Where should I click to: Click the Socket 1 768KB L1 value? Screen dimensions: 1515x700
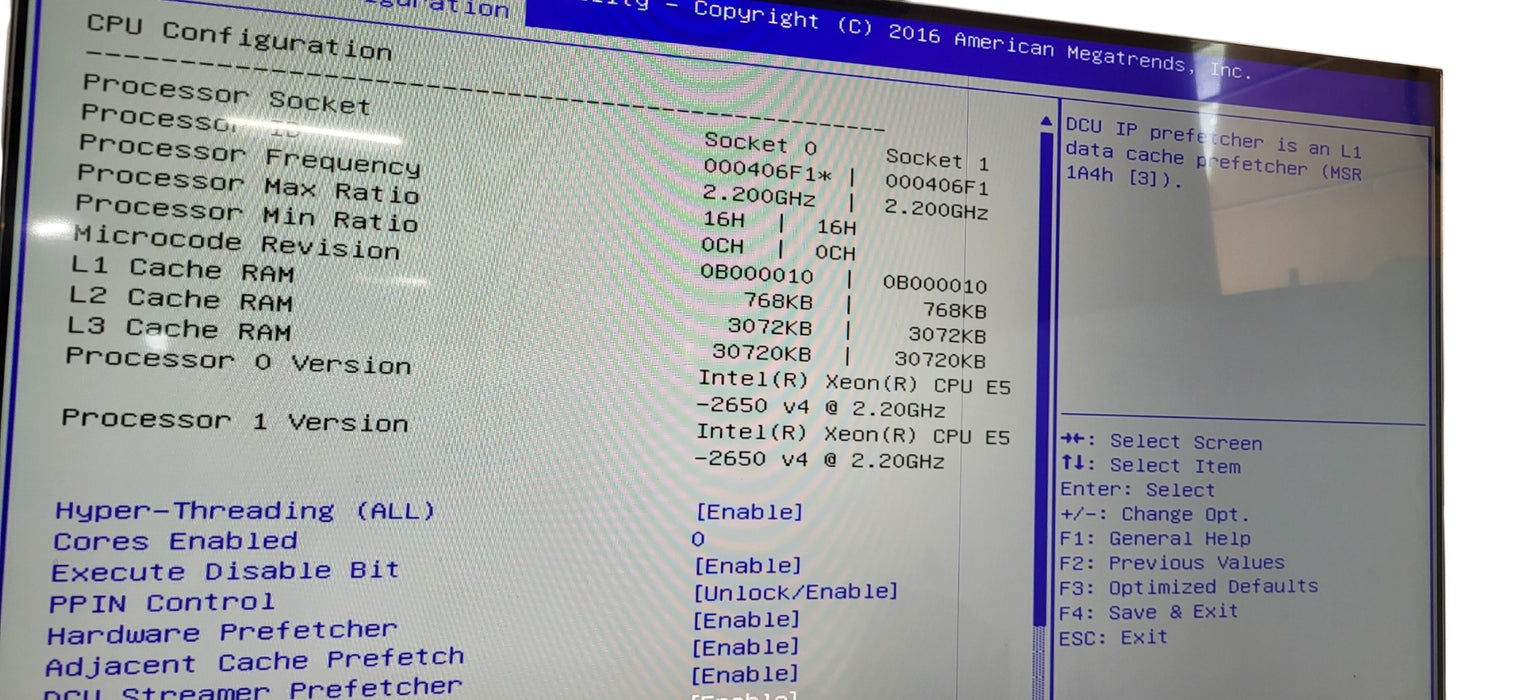point(954,310)
